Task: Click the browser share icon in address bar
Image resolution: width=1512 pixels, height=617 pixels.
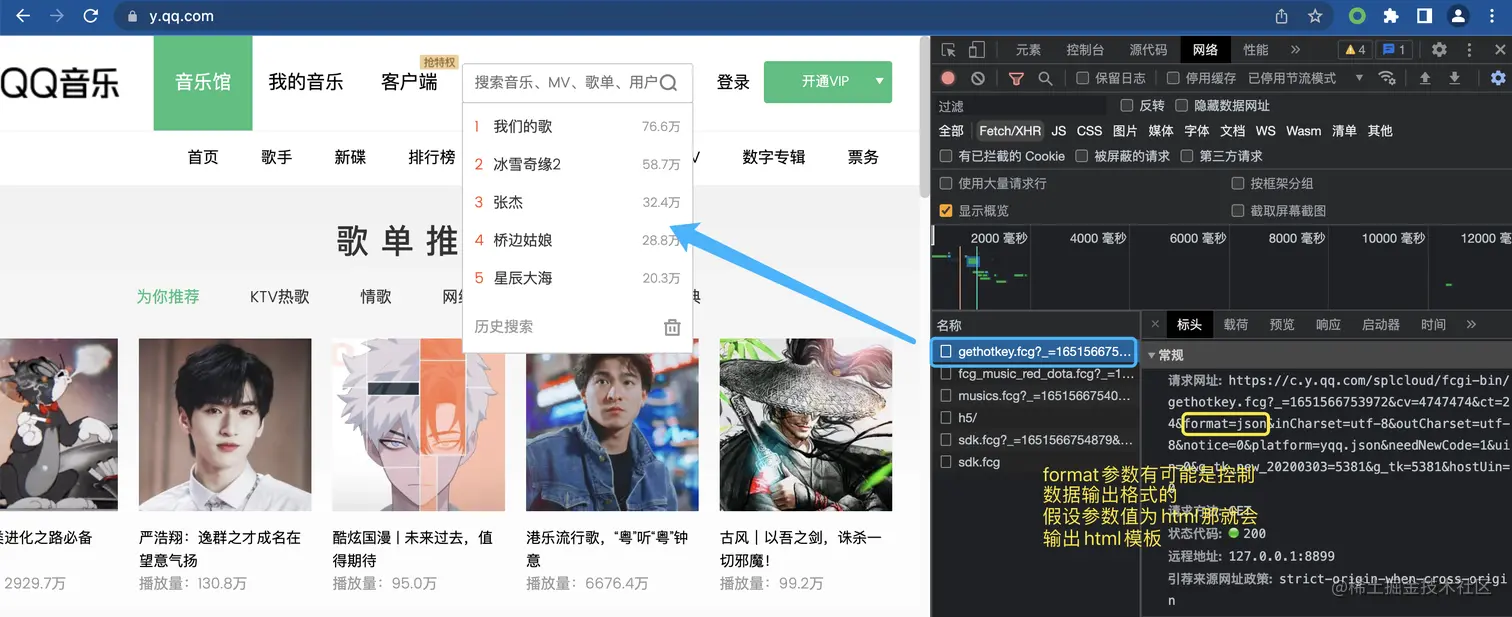Action: 1281,16
